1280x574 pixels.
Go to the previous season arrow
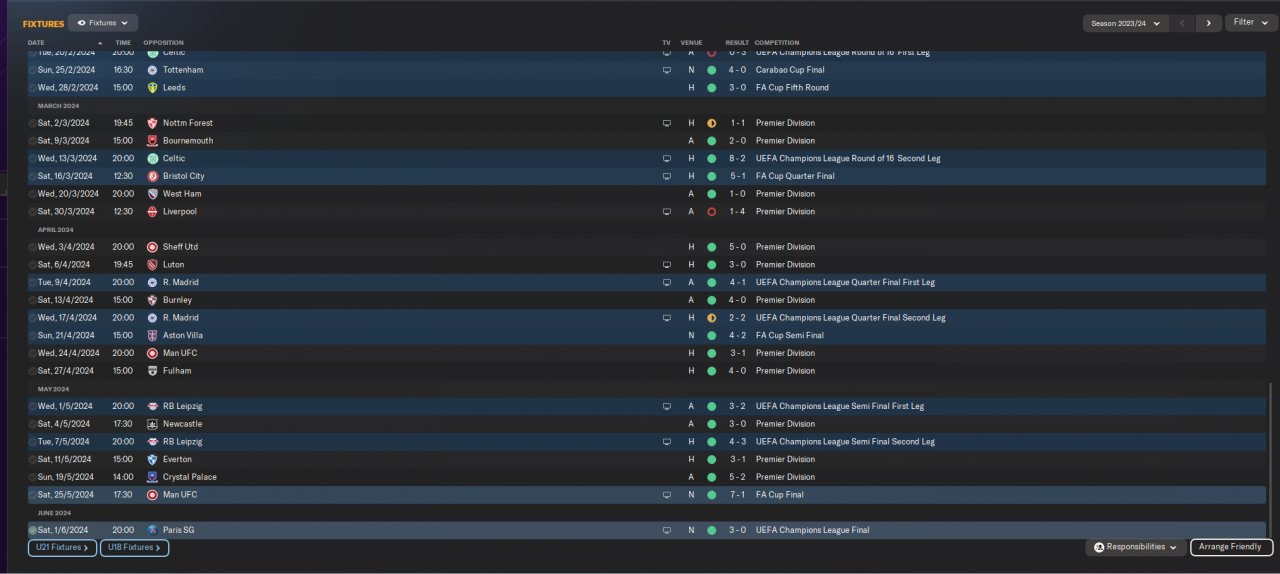pos(1182,23)
